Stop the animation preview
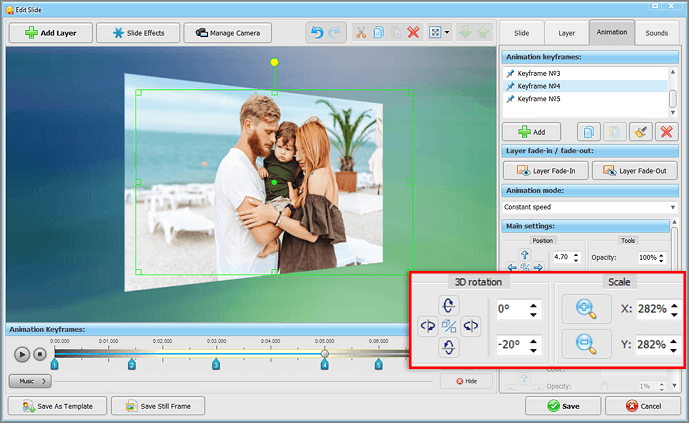The width and height of the screenshot is (689, 423). point(40,354)
